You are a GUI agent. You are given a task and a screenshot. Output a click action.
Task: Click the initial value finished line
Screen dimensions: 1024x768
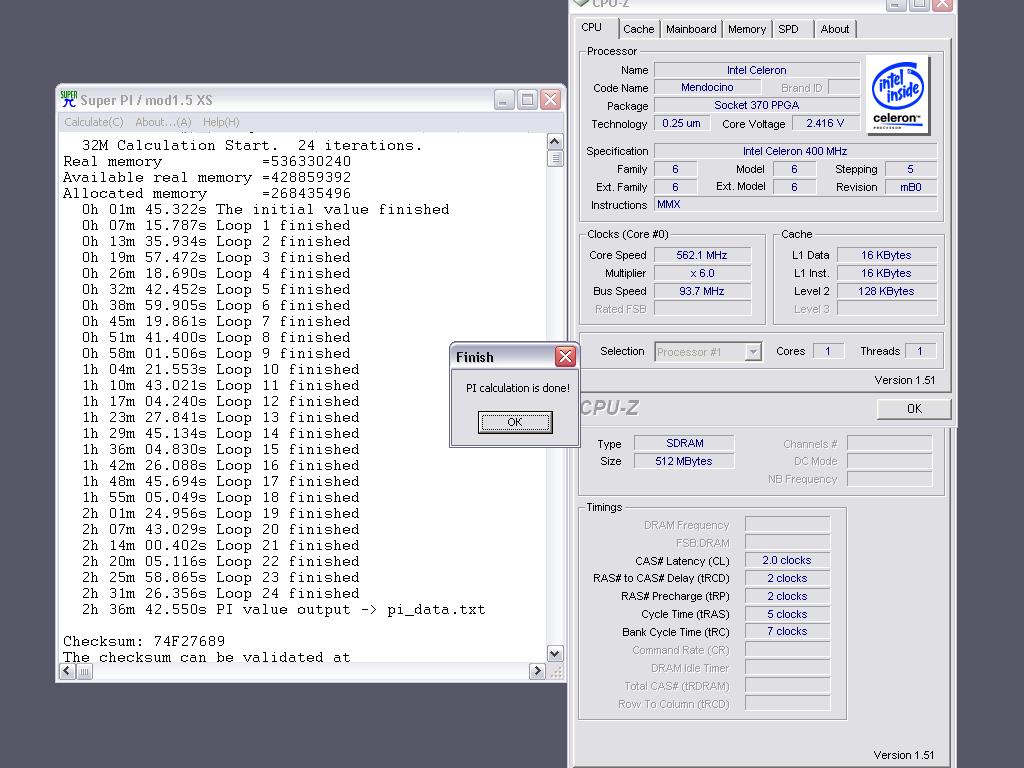pos(266,210)
